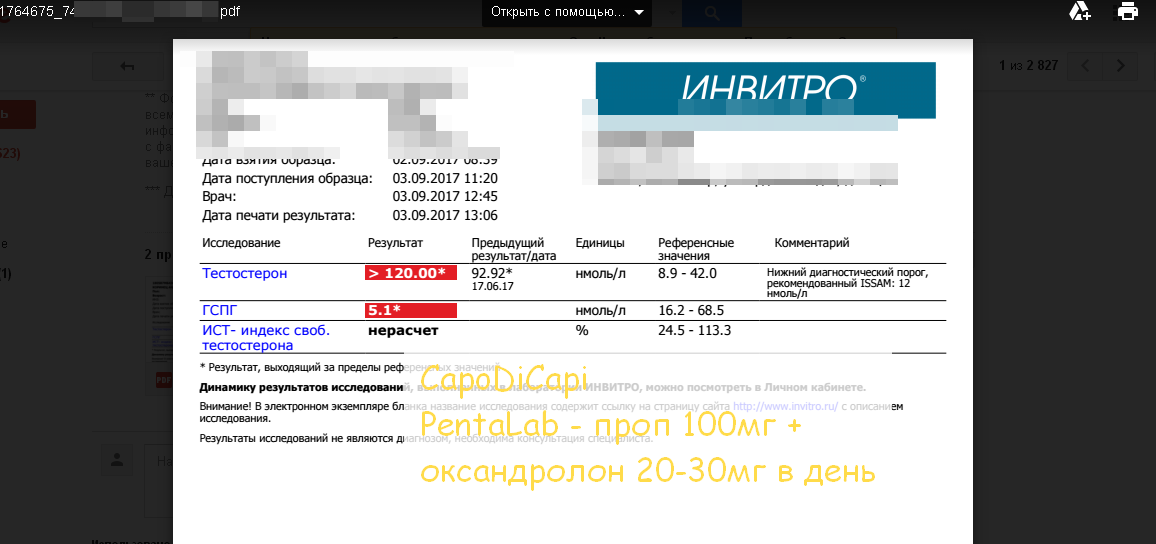The image size is (1156, 544).
Task: Click the 'Единицы' column header
Action: [x=599, y=243]
